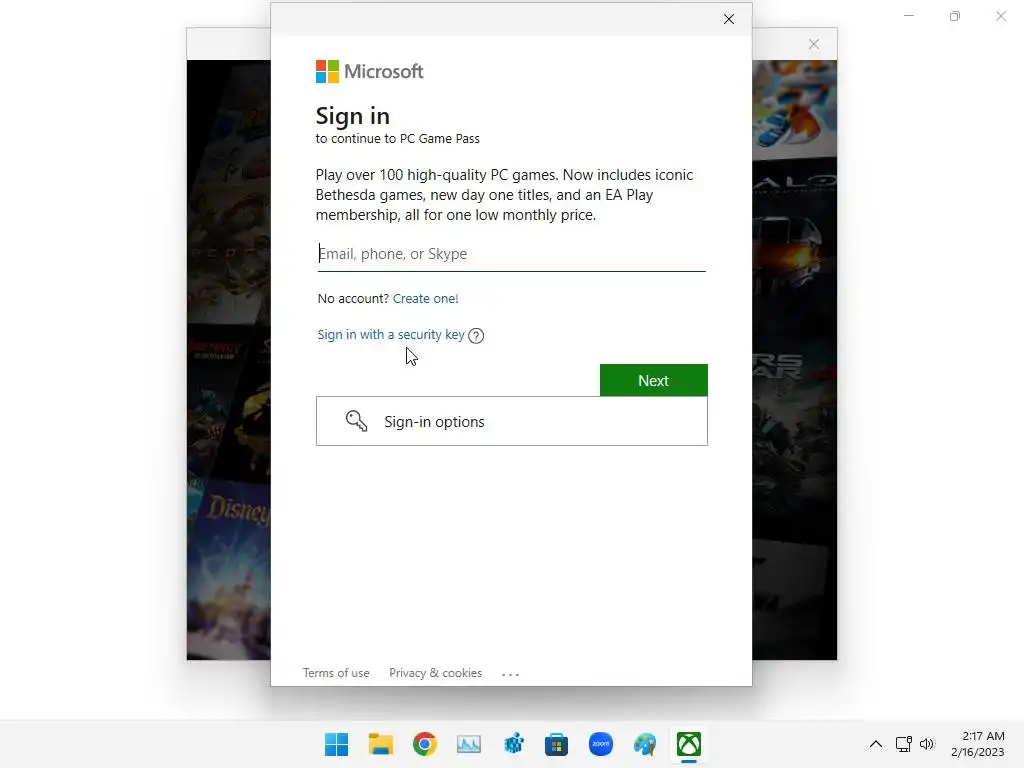The height and width of the screenshot is (768, 1024).
Task: Open Microsoft Store from taskbar
Action: [556, 744]
